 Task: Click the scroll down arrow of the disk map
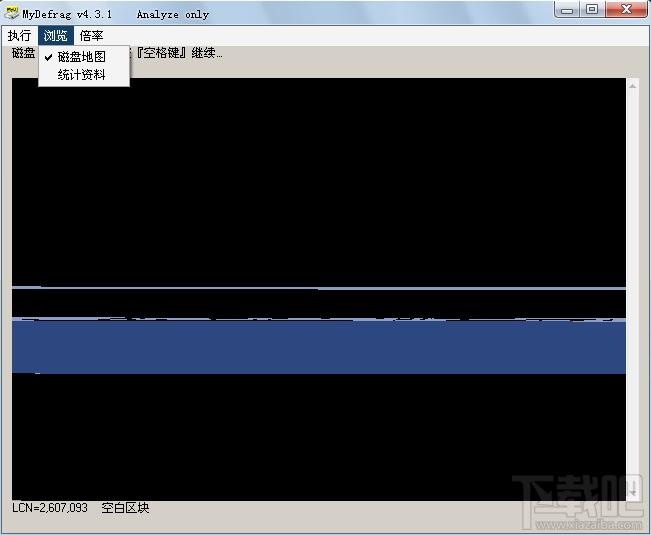633,491
